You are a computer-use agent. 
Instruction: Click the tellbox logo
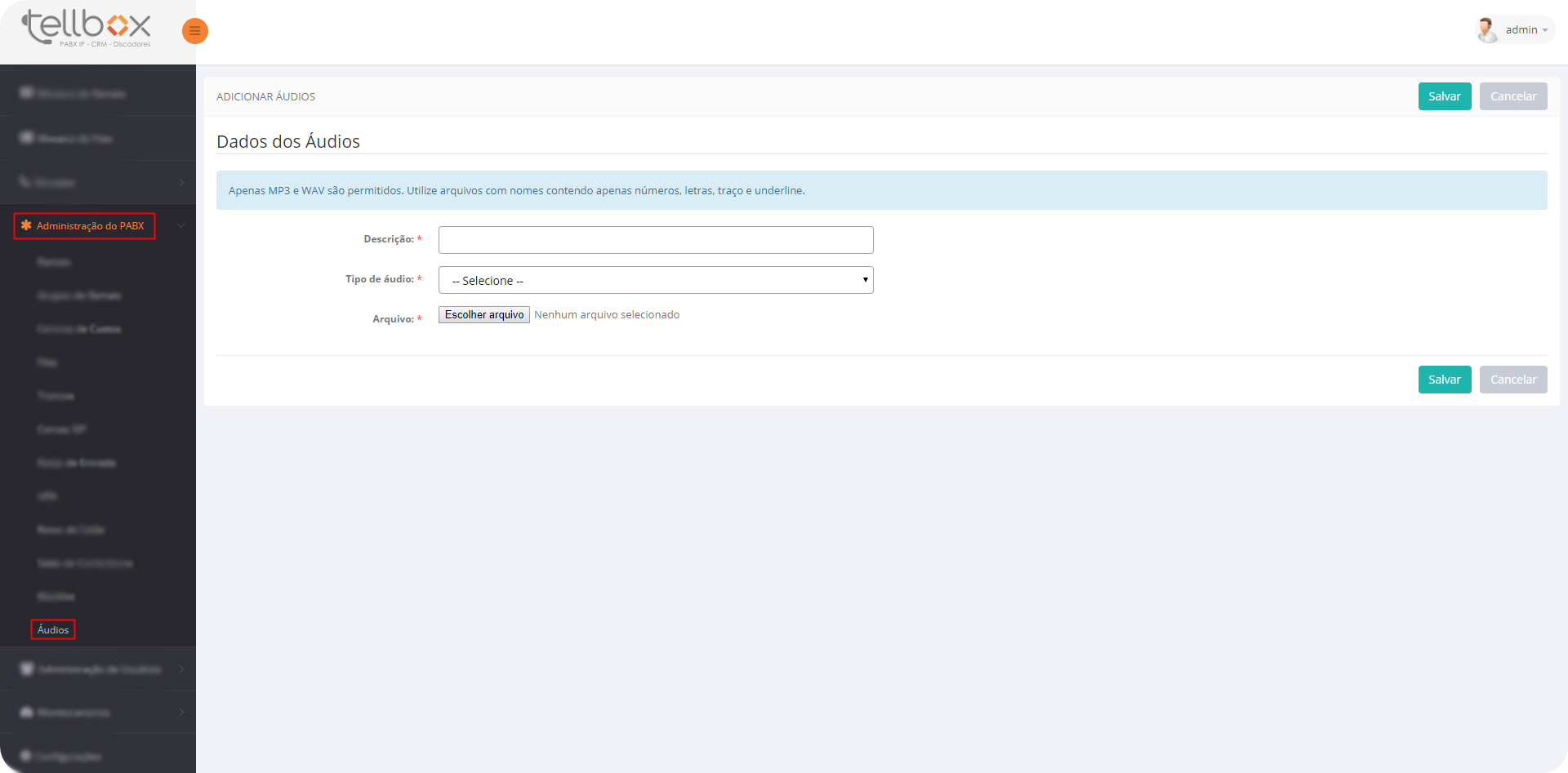tap(87, 29)
